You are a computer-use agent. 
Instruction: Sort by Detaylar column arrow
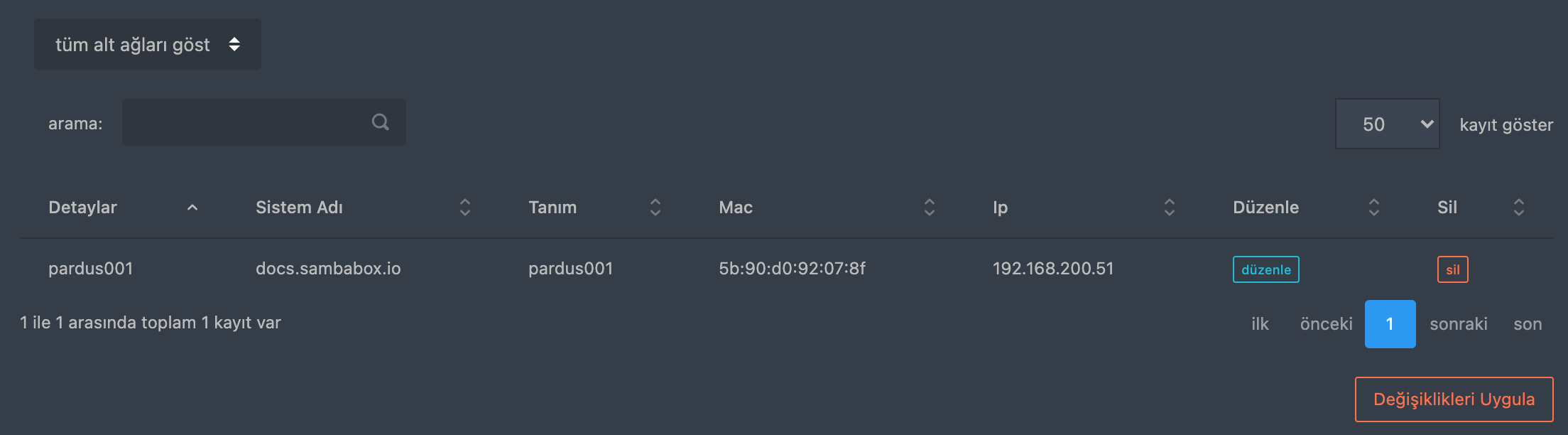(x=192, y=208)
